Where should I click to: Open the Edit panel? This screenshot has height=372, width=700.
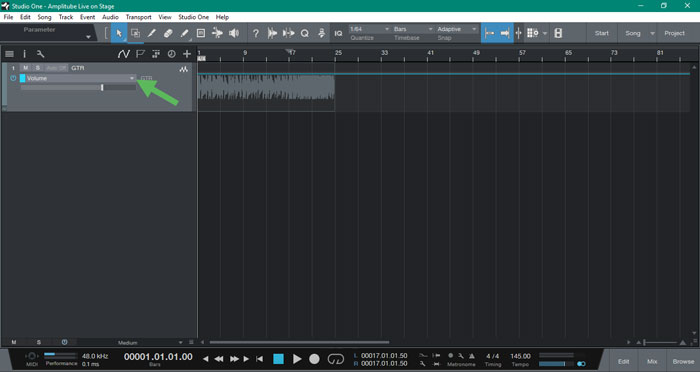(x=624, y=361)
